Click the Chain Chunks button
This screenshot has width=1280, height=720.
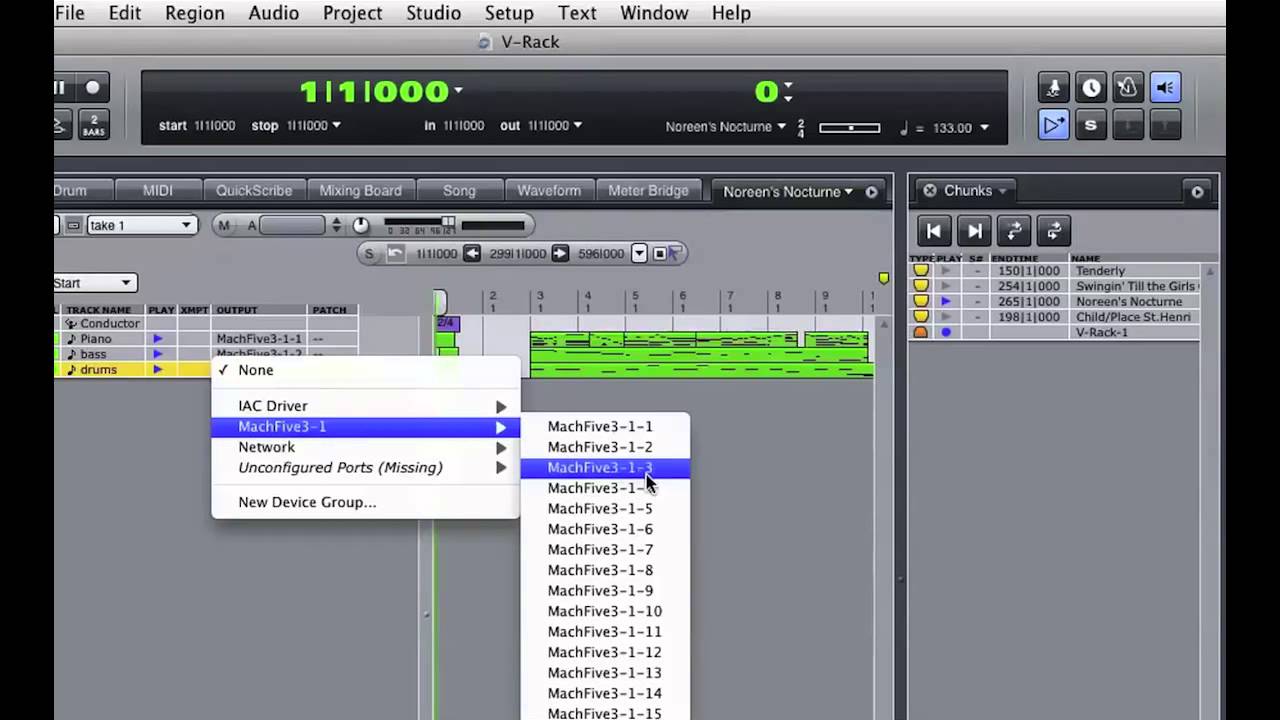tap(1014, 231)
